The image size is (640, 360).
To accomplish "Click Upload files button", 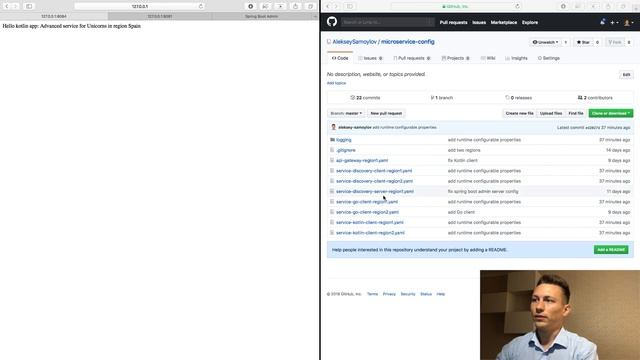I will click(551, 113).
